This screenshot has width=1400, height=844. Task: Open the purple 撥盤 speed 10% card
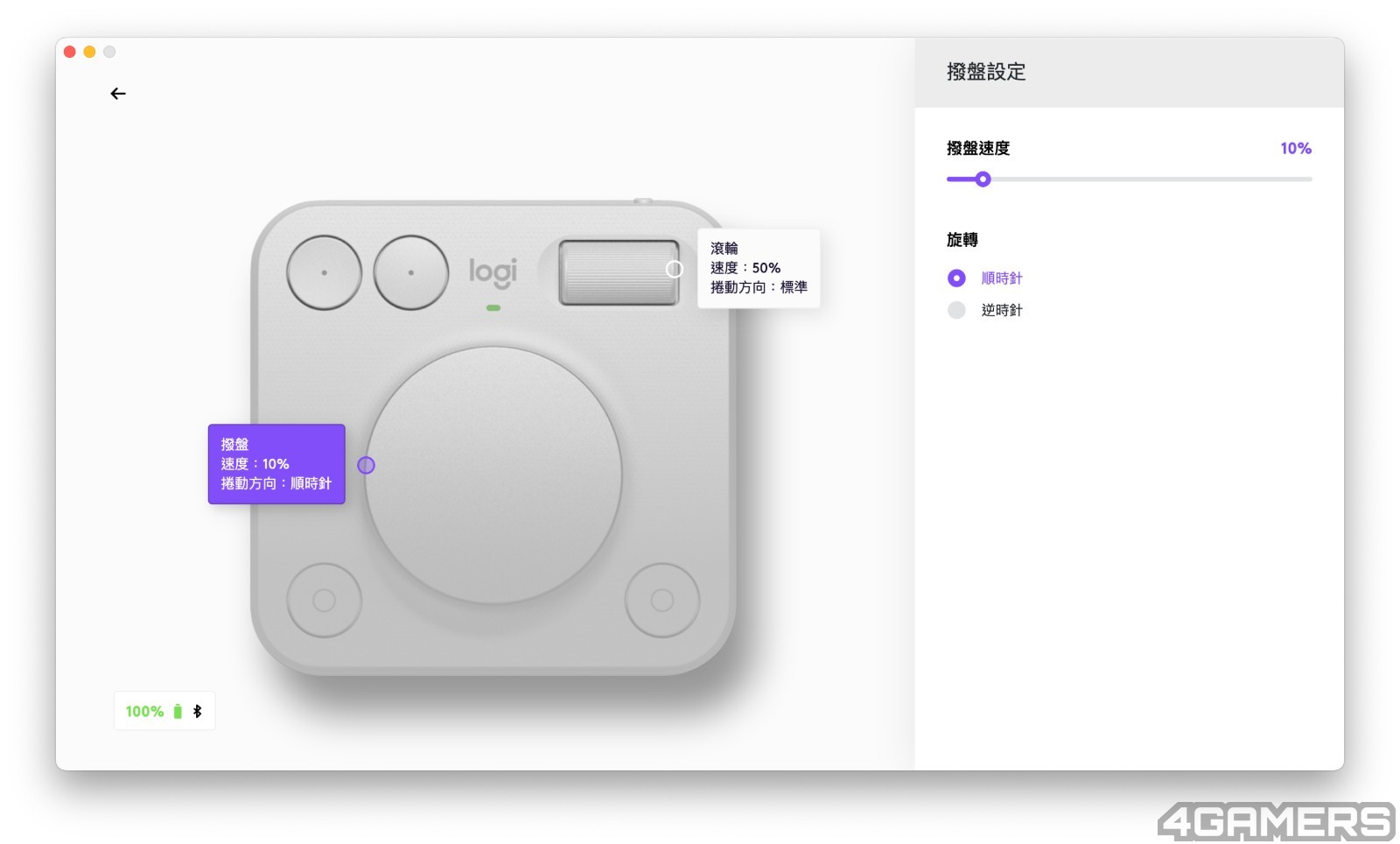[276, 464]
